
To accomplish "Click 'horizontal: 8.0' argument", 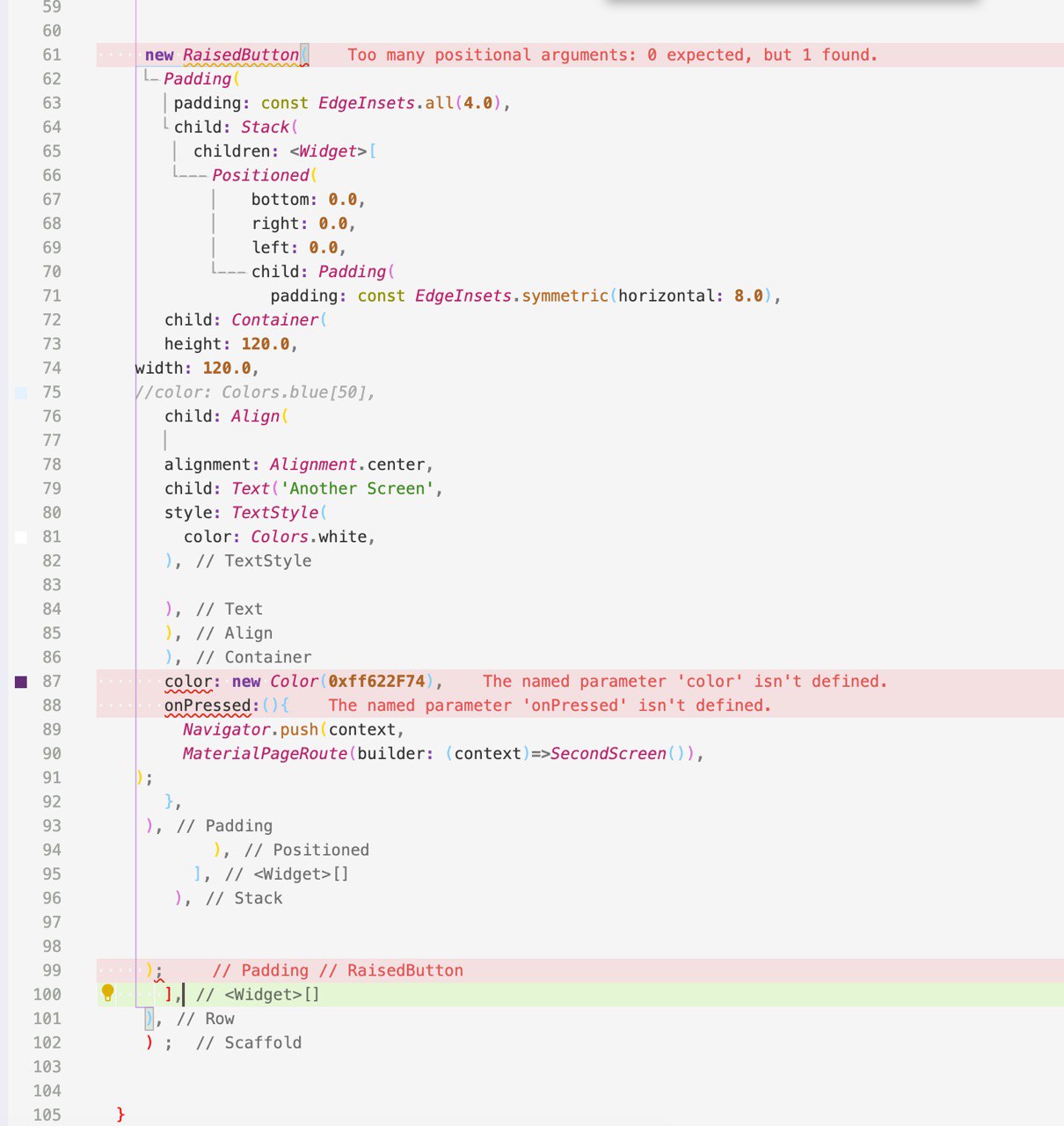I will pos(691,296).
